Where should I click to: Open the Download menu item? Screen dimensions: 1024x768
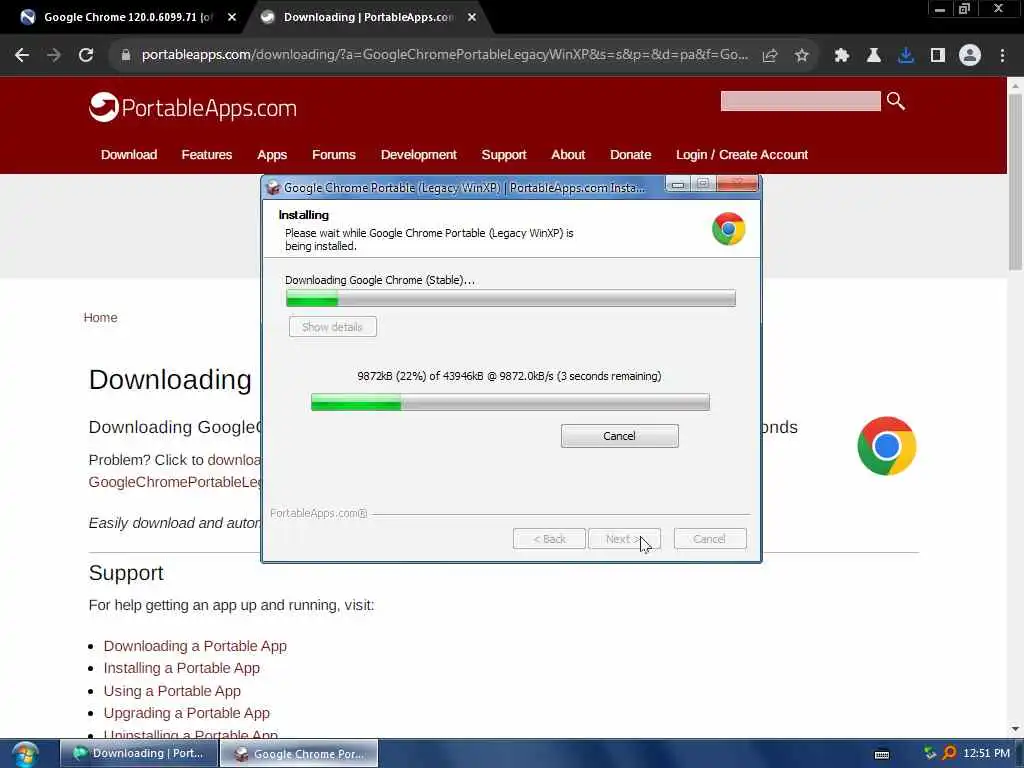(x=129, y=155)
